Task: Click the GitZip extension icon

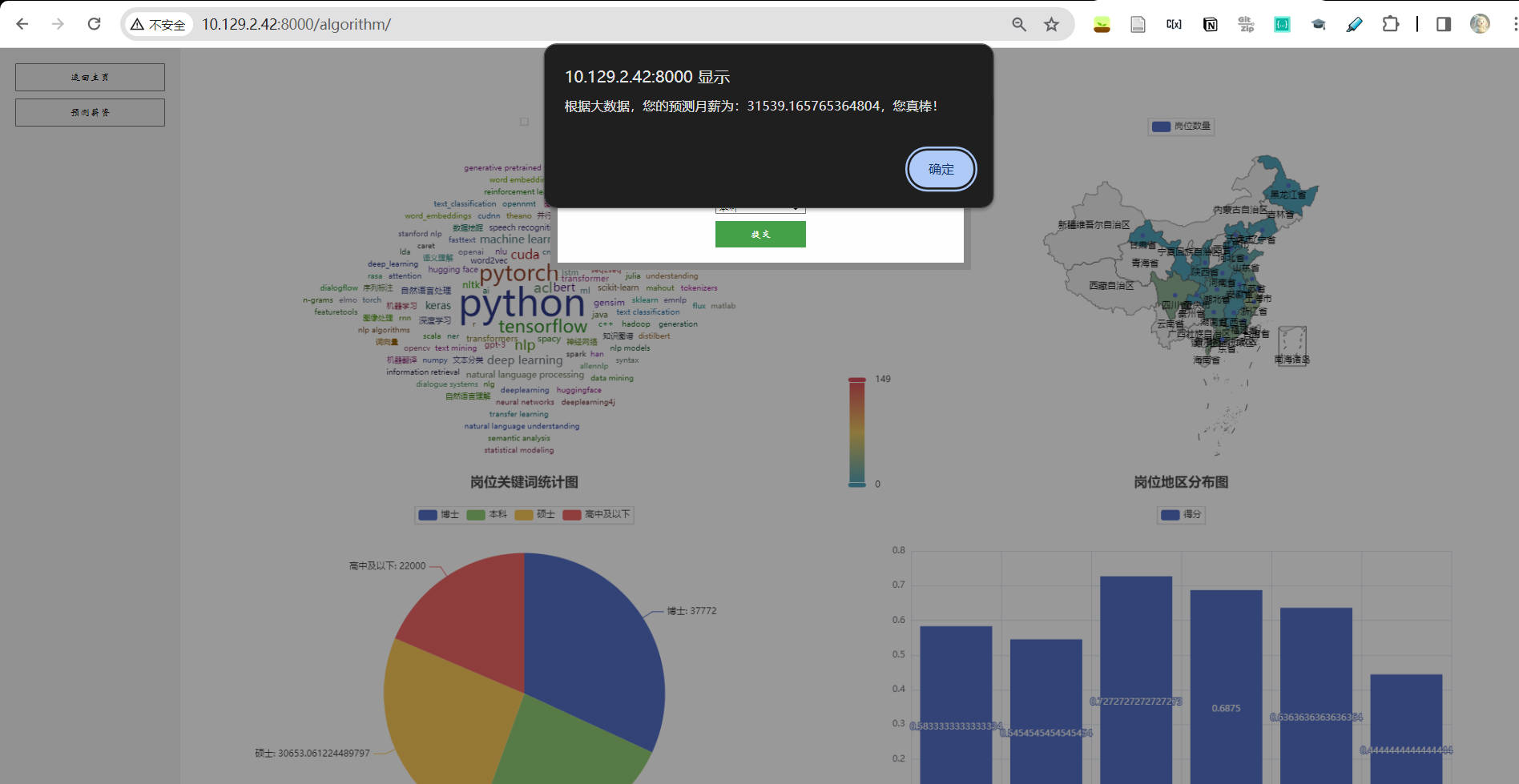Action: (x=1246, y=24)
